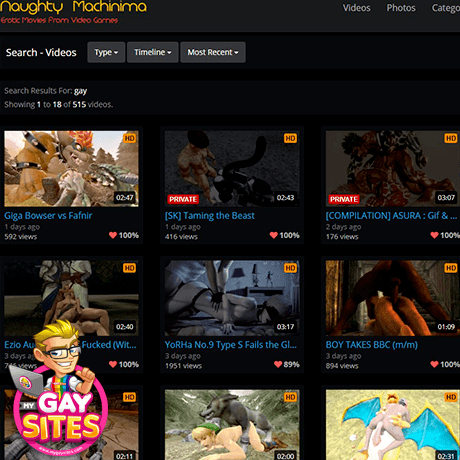Screen dimensions: 460x460
Task: Click the heart icon beside Giga Bowser's 100%
Action: point(113,235)
